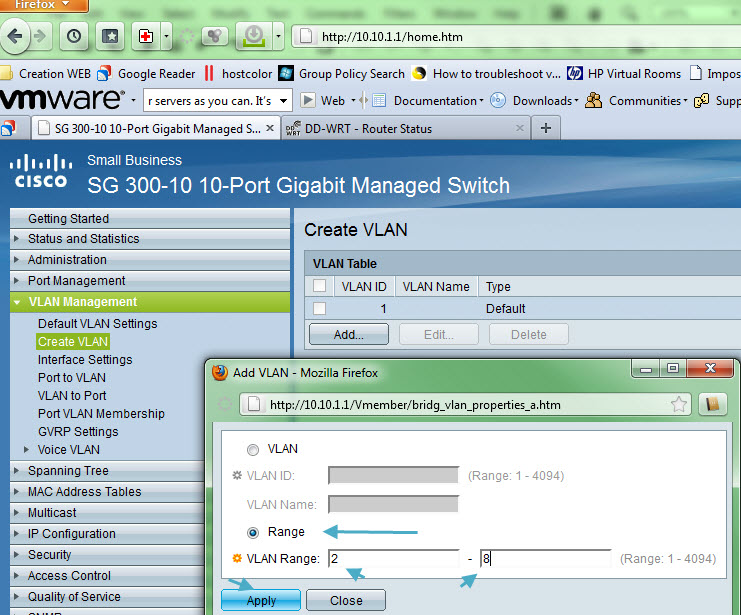This screenshot has width=741, height=615.
Task: Click the browser Back arrow button
Action: [15, 36]
